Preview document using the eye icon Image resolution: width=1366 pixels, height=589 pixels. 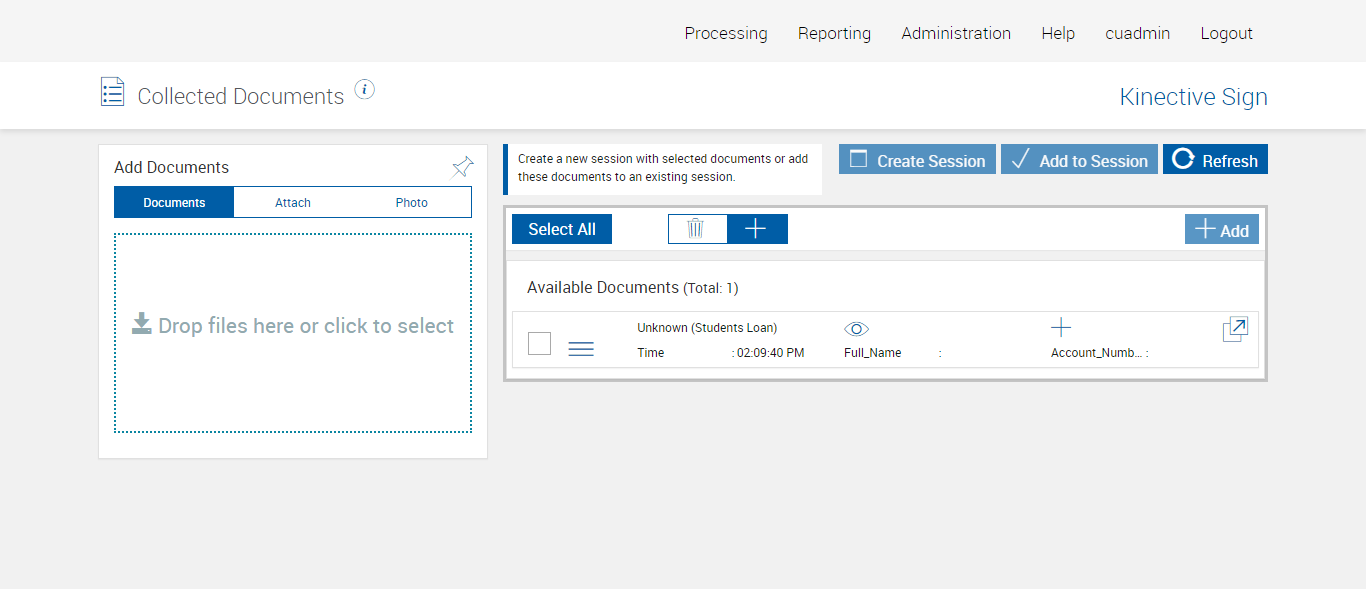pyautogui.click(x=856, y=329)
